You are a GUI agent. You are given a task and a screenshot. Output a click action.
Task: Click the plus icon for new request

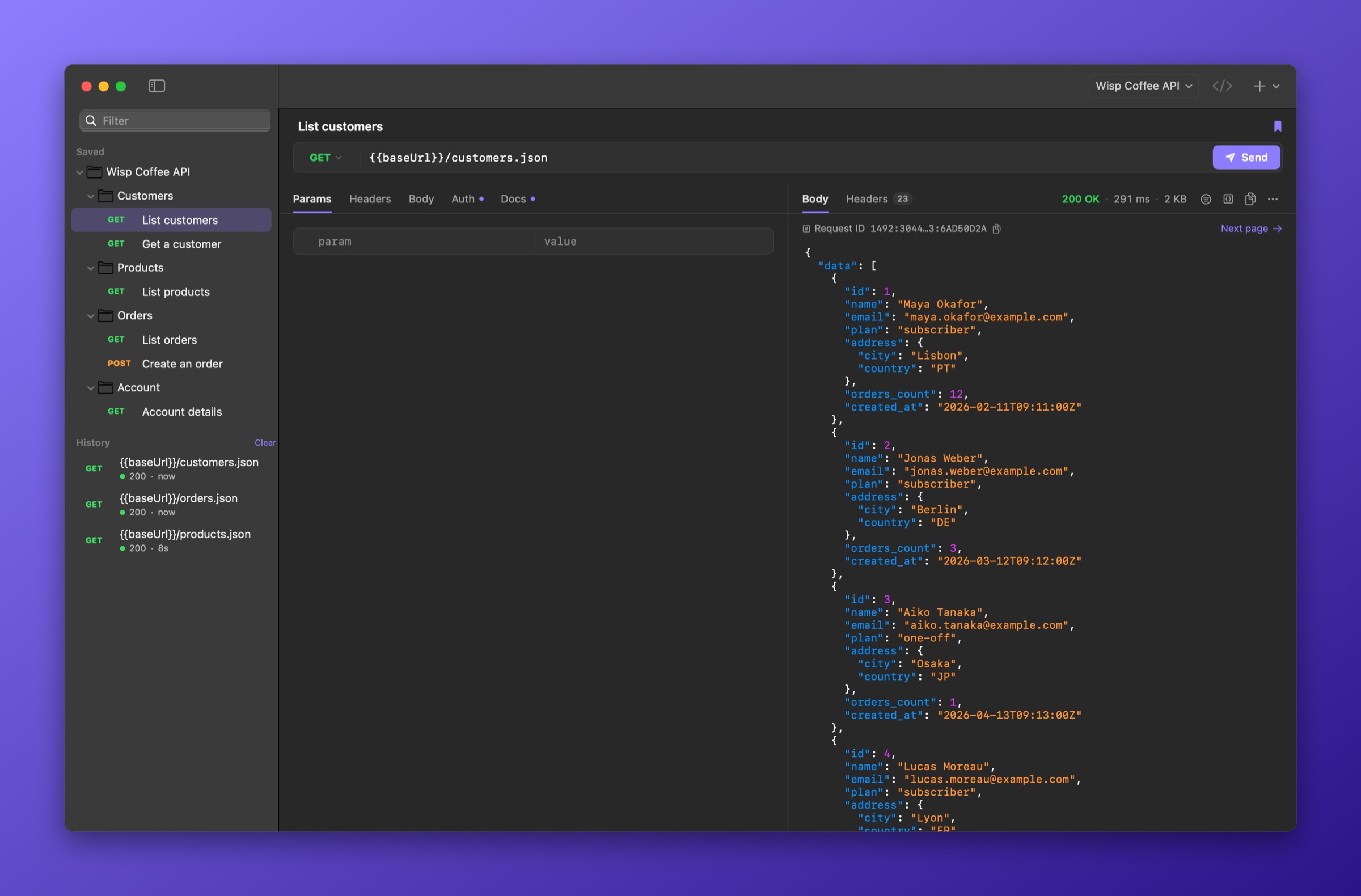[1259, 86]
